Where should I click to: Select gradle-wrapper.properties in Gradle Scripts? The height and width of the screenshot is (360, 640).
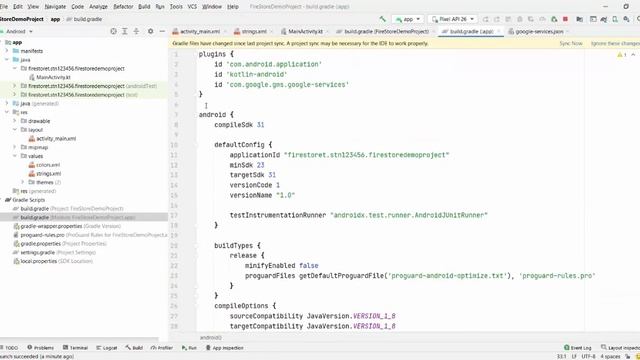tap(67, 226)
